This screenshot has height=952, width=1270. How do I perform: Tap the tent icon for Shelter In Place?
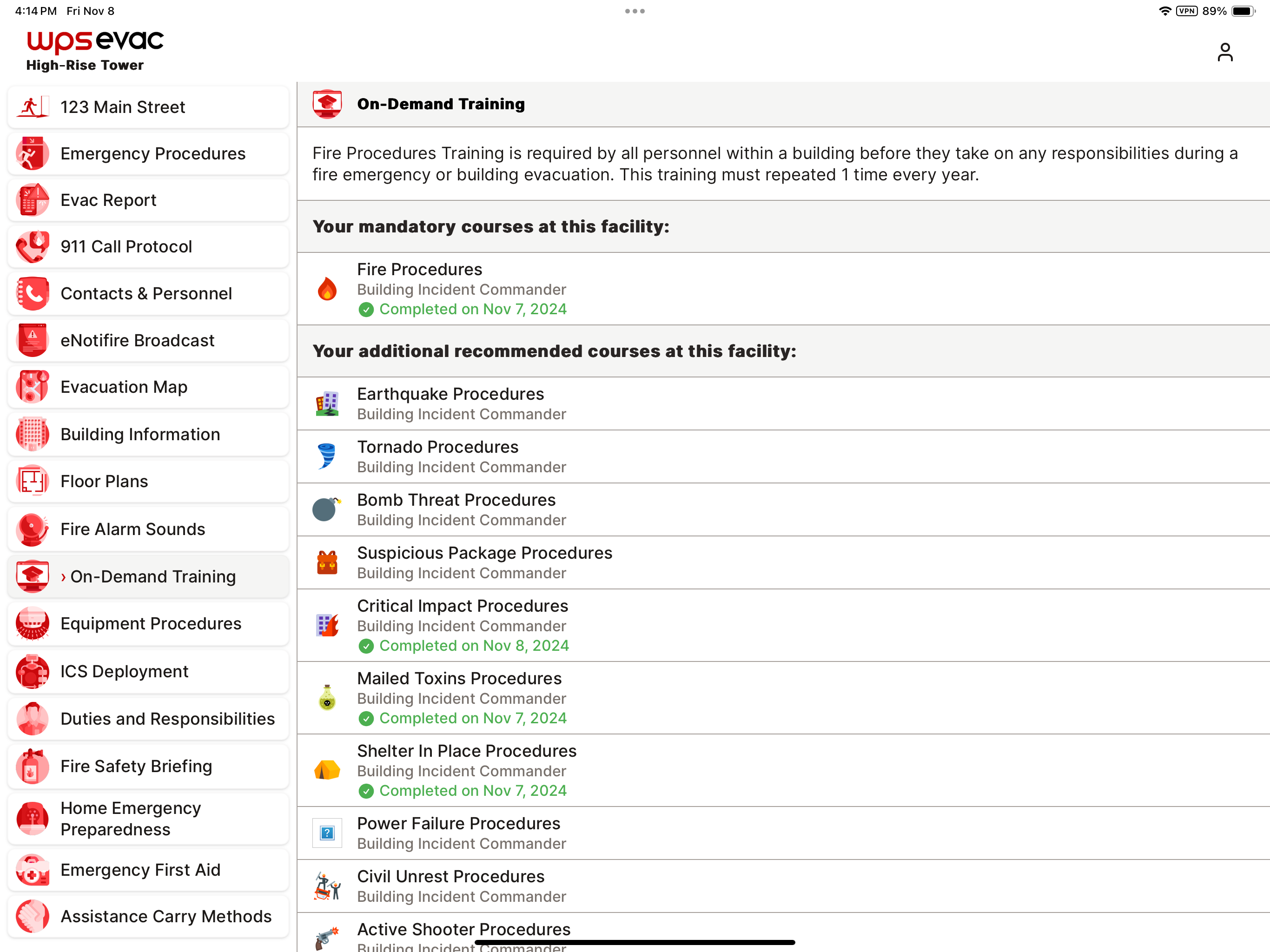click(327, 770)
